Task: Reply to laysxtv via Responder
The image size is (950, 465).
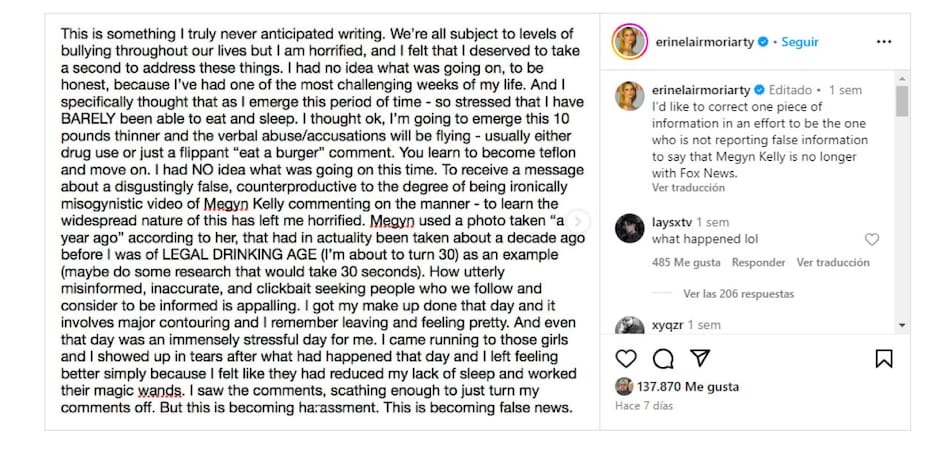Action: [758, 263]
